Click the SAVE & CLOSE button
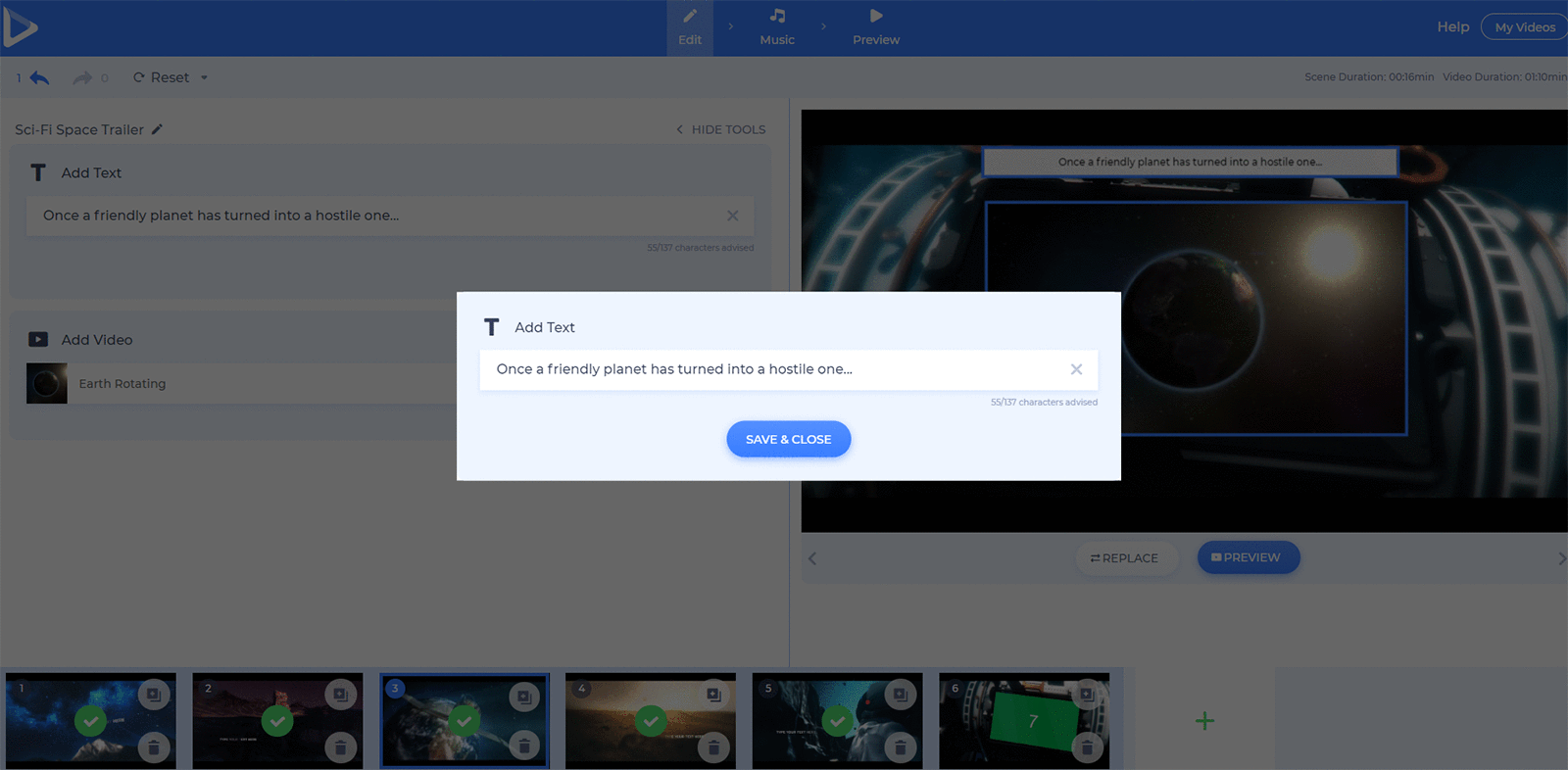Viewport: 1568px width, 770px height. tap(788, 439)
